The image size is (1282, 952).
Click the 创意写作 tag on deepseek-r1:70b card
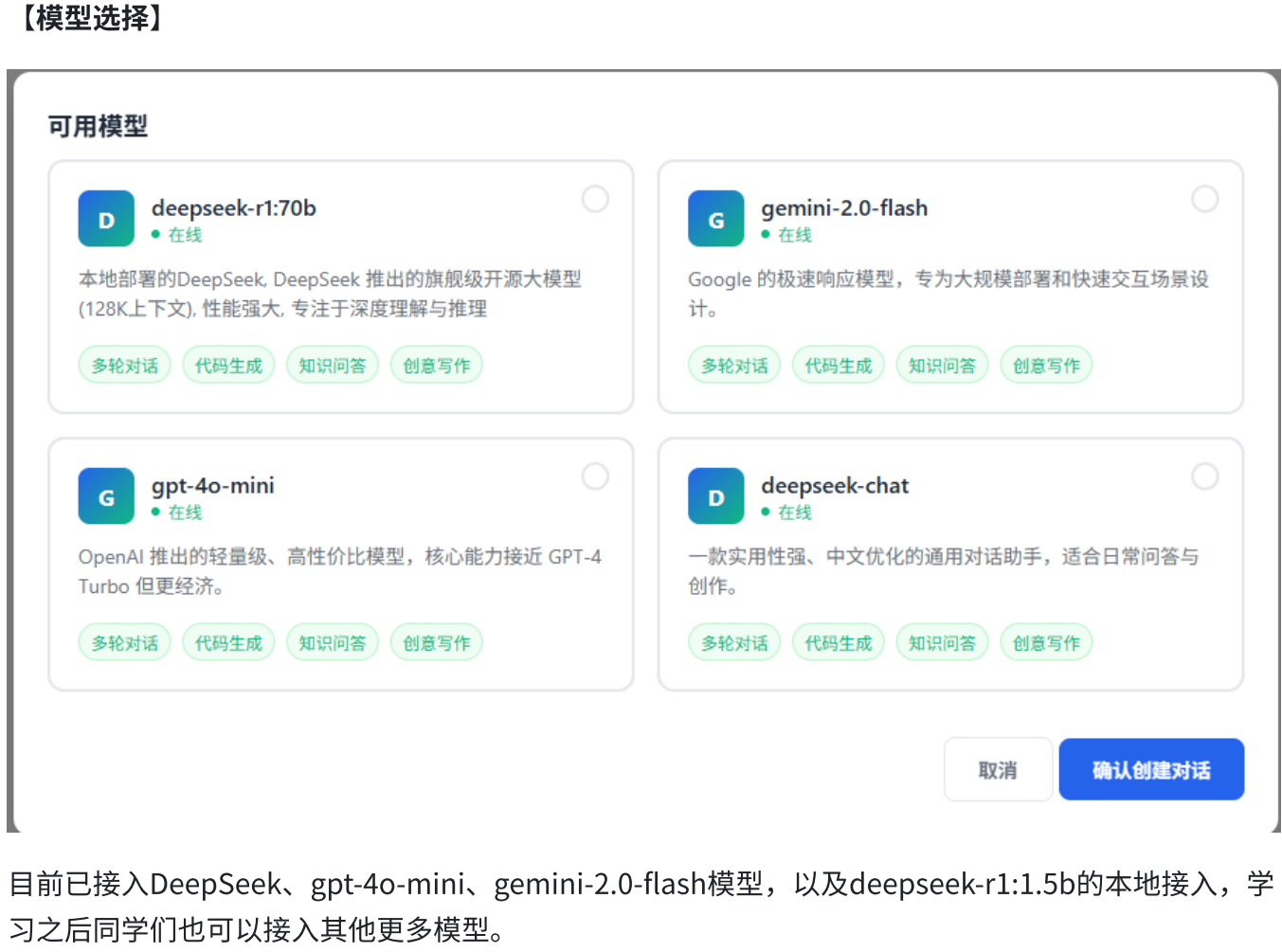(x=437, y=366)
